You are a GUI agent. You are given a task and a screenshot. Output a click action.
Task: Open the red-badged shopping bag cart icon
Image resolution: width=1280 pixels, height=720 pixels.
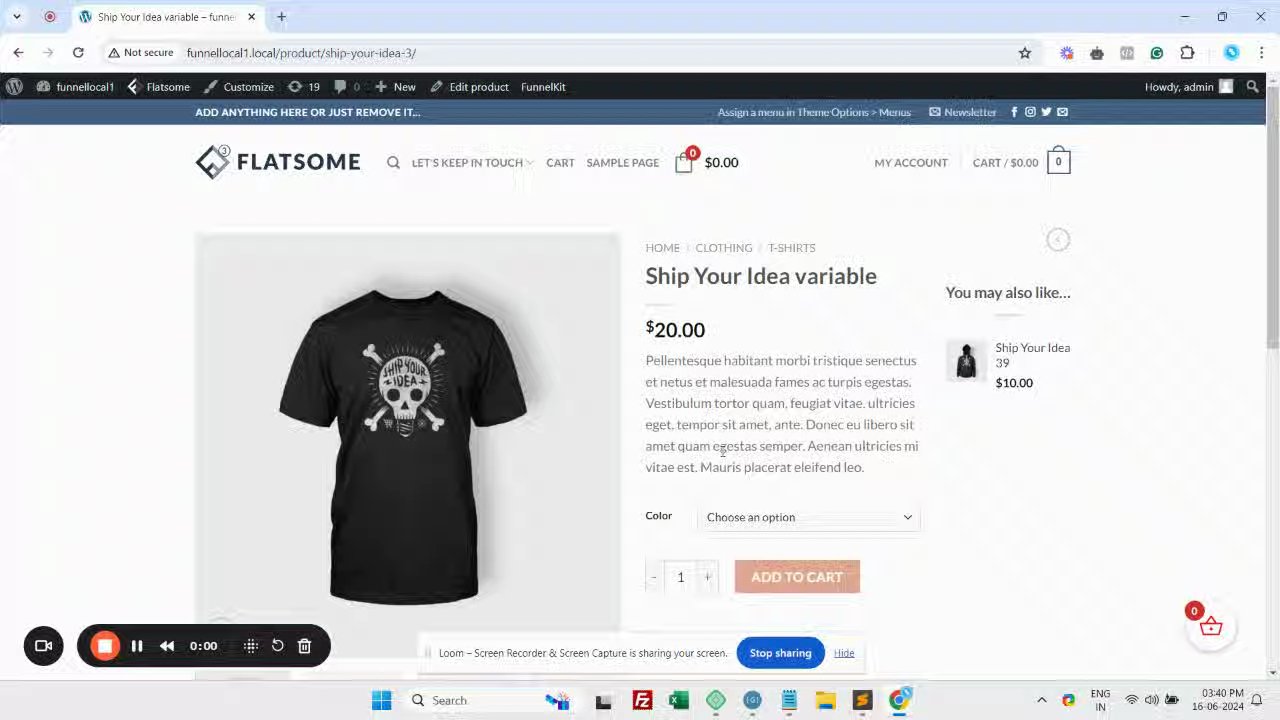pyautogui.click(x=684, y=162)
